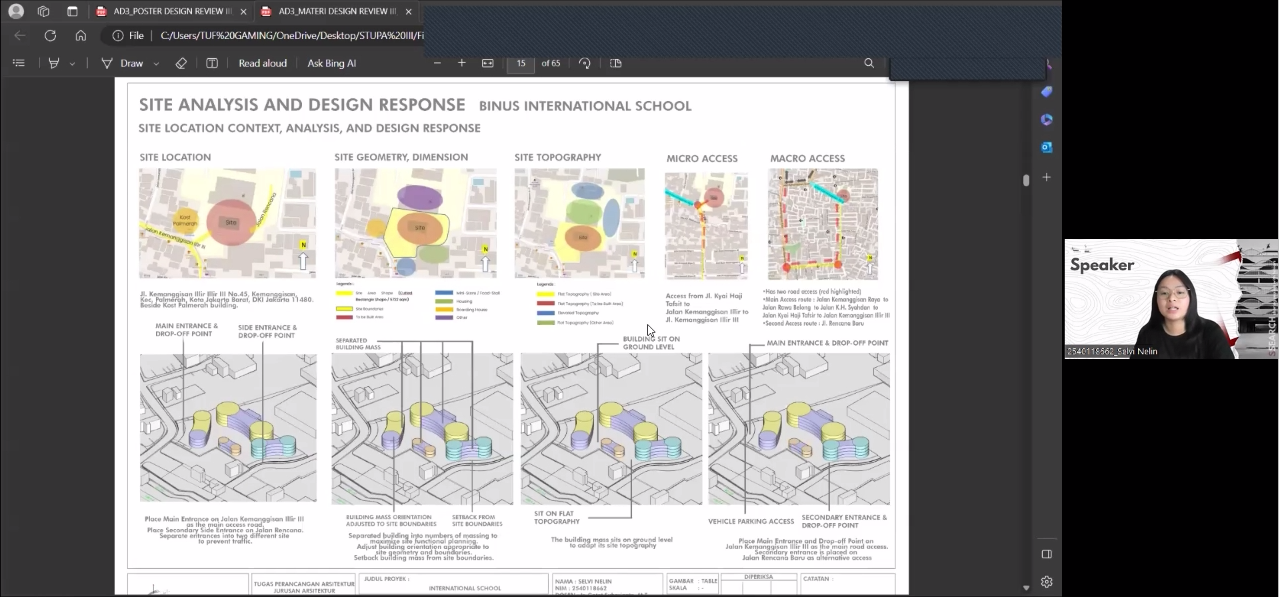Click the "MACRO ACCESS" section label

pos(807,158)
